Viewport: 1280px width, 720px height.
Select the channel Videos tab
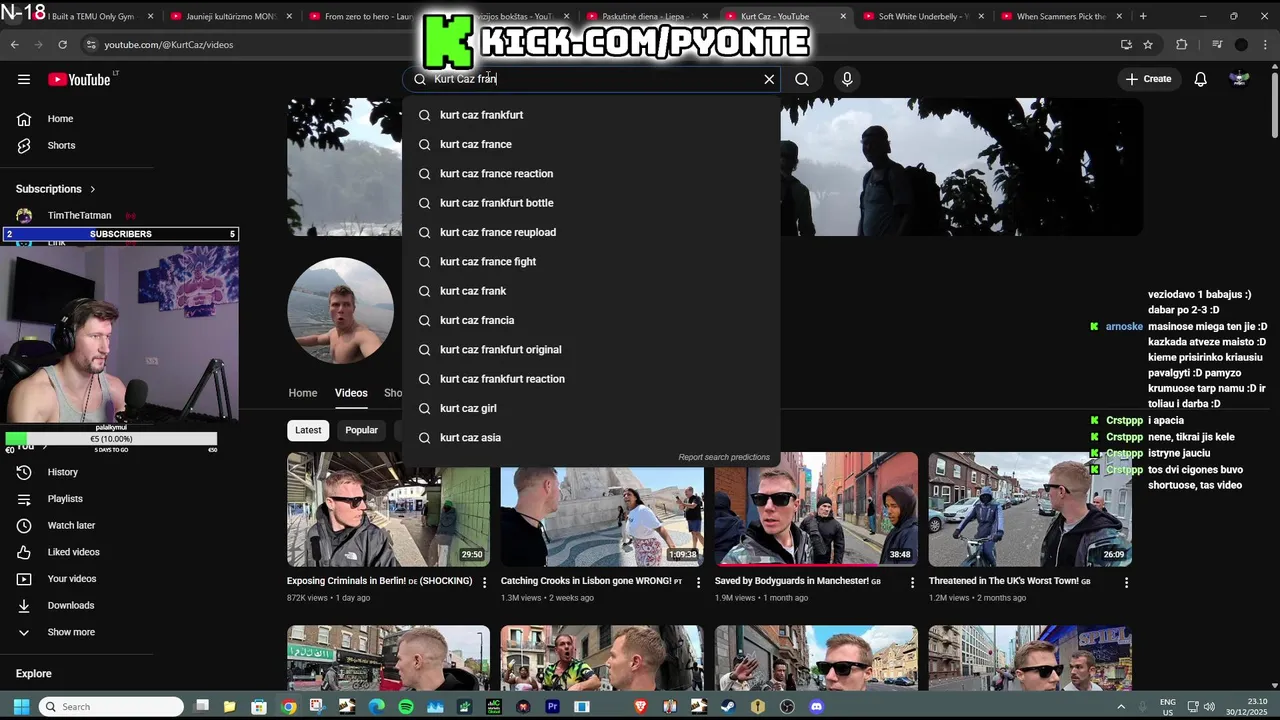[351, 393]
